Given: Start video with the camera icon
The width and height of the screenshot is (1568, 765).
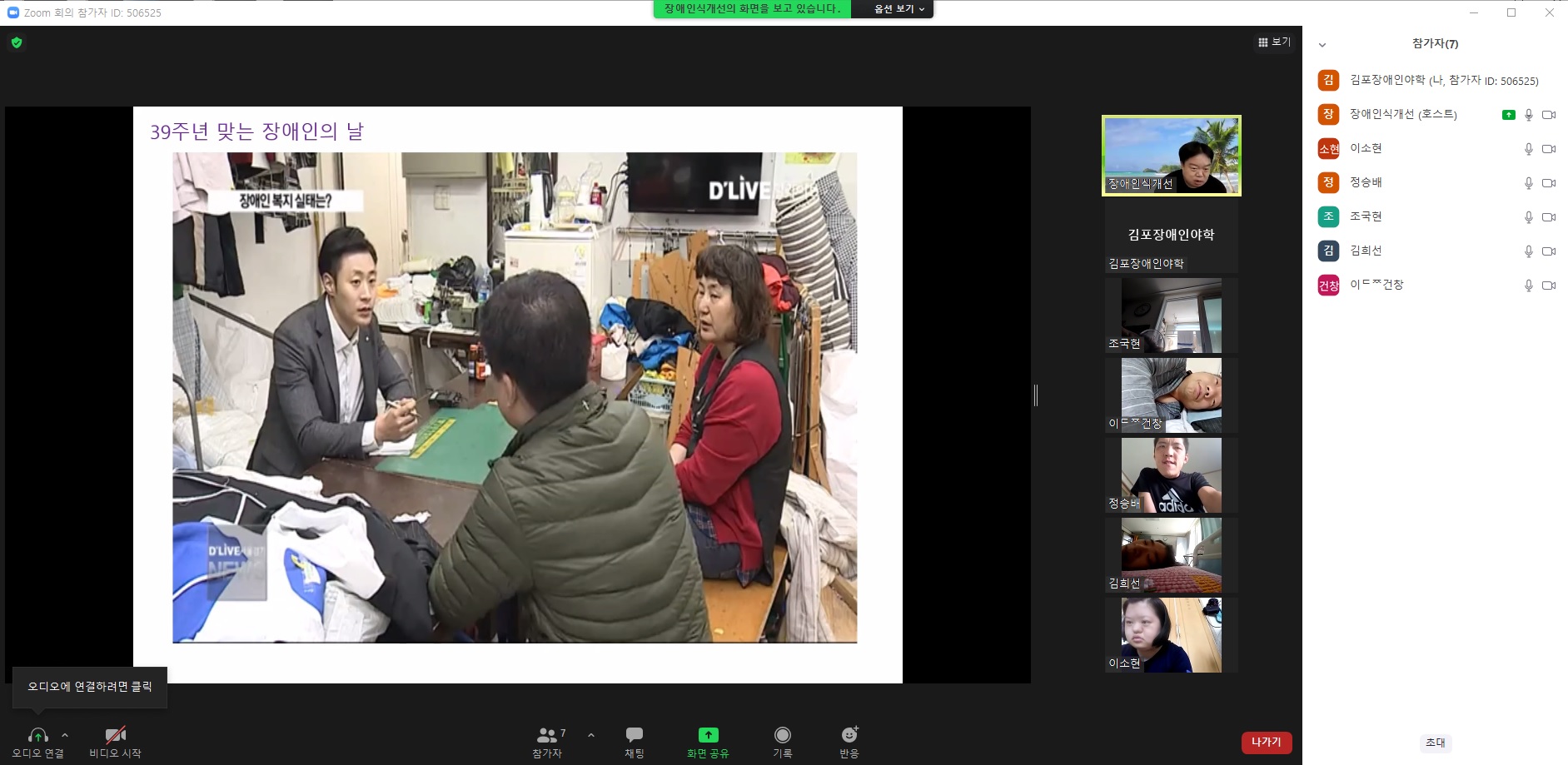Looking at the screenshot, I should 115,735.
